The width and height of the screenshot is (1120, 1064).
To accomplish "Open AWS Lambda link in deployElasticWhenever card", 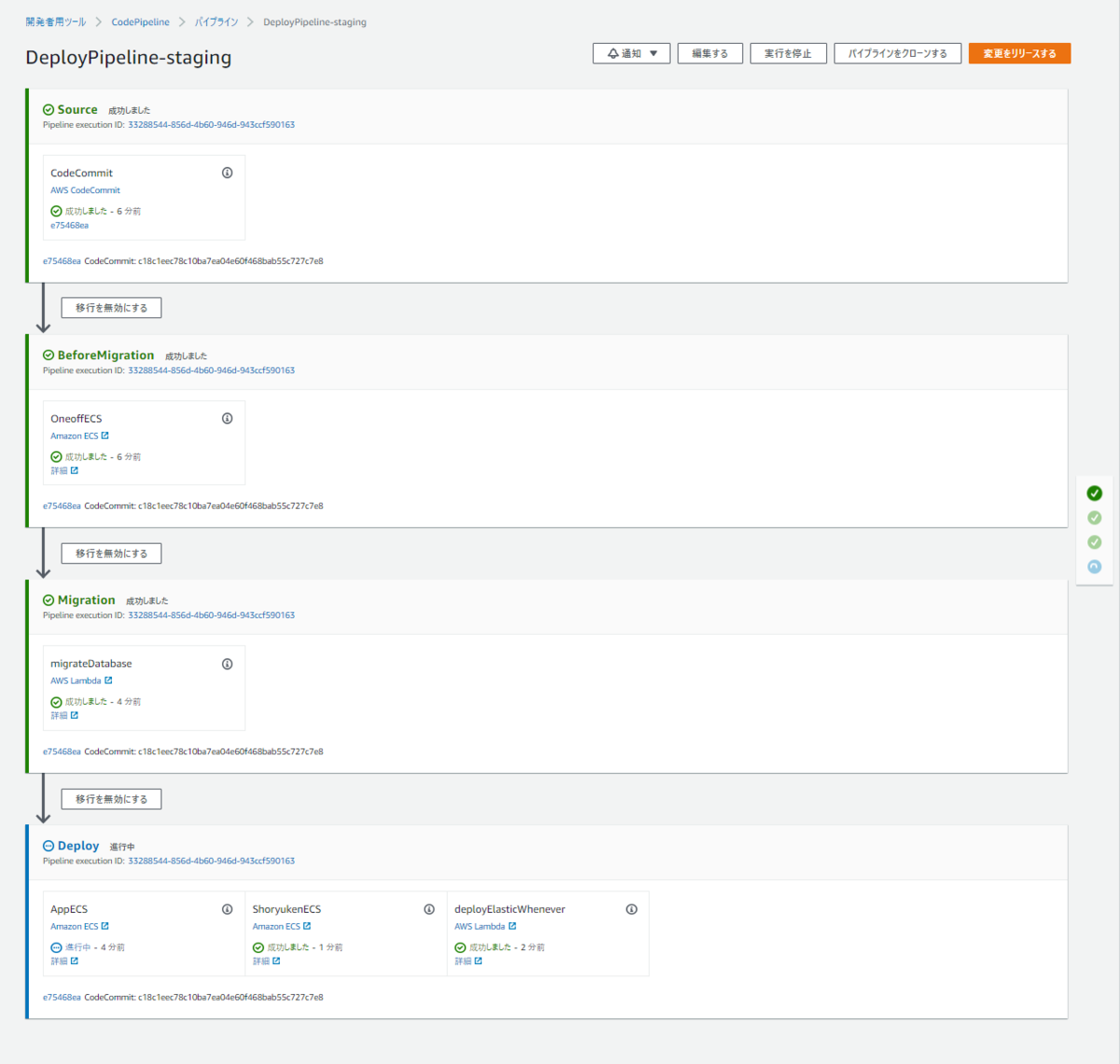I will coord(480,927).
